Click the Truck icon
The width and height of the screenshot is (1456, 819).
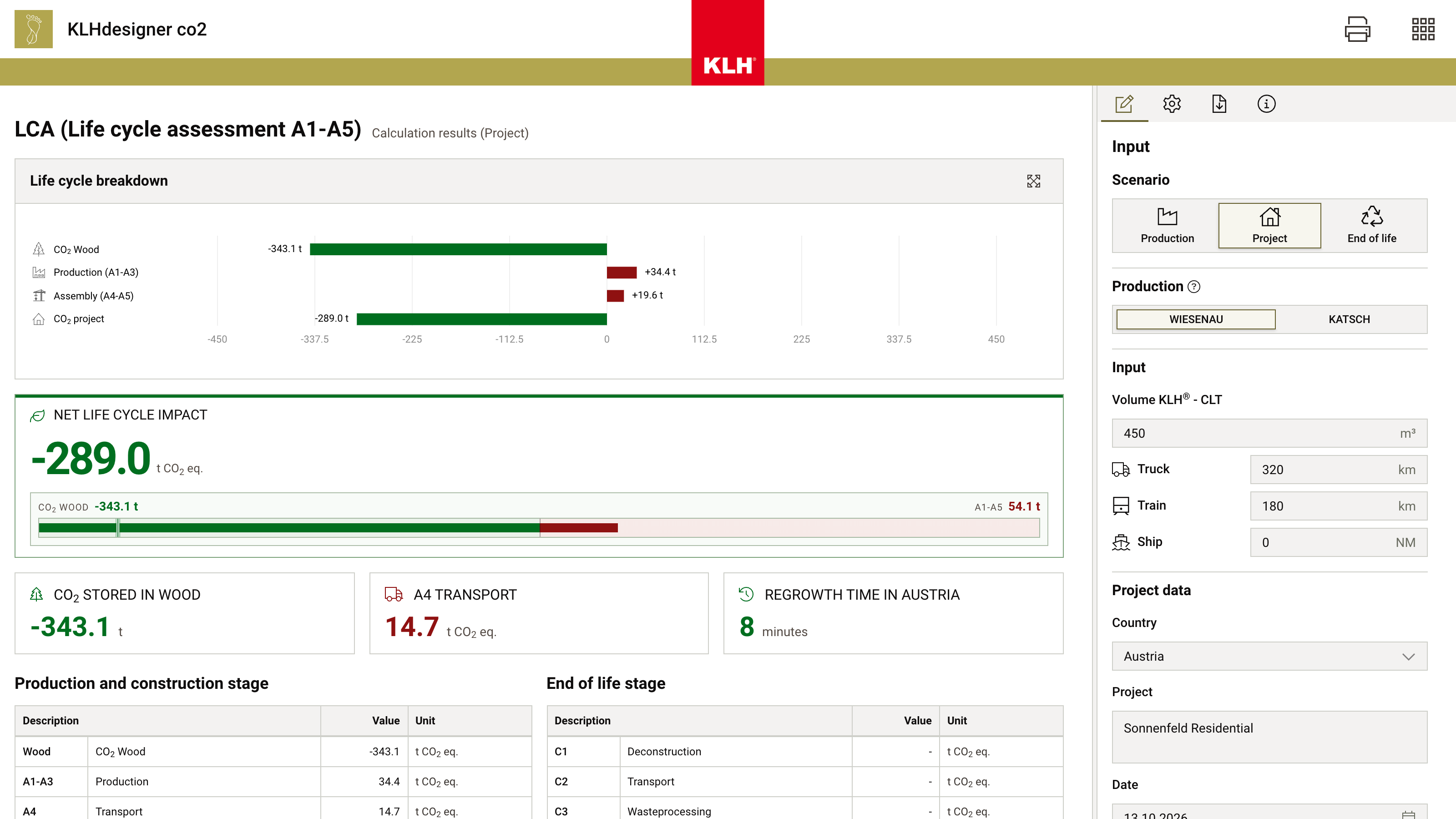coord(1121,469)
